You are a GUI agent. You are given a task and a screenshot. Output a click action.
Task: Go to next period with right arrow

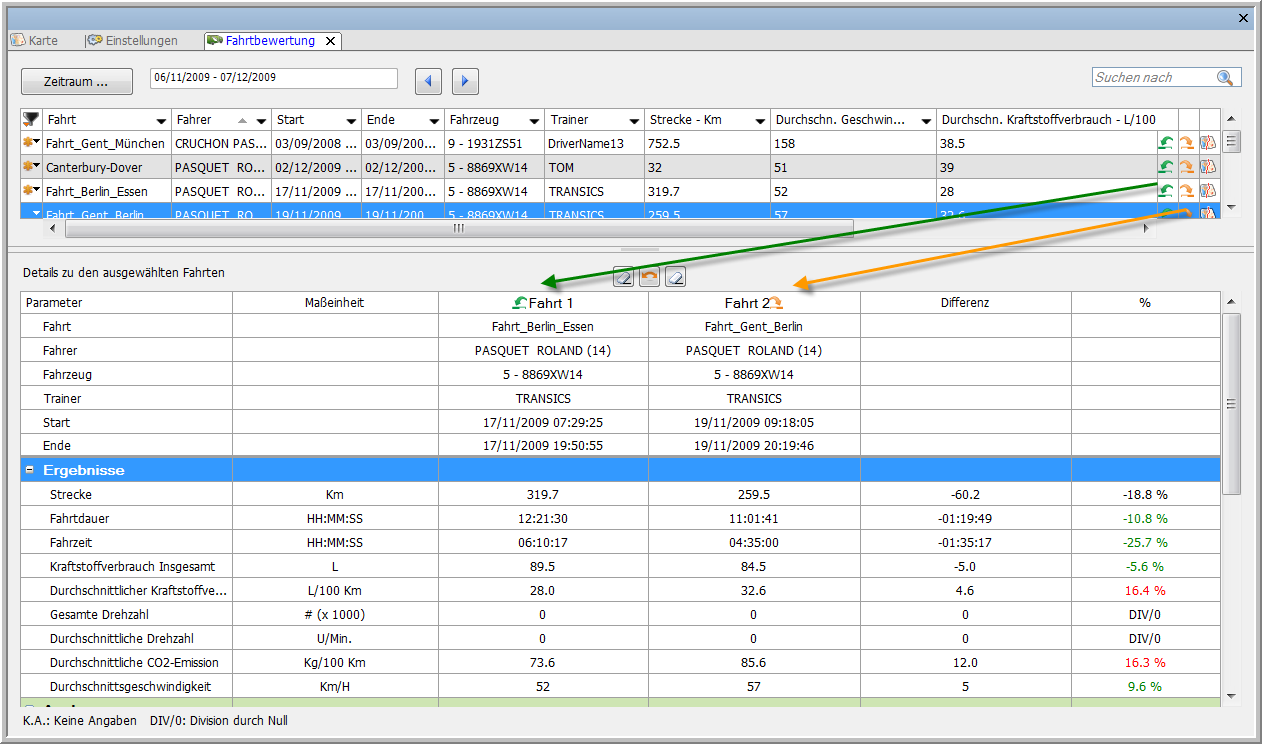(x=465, y=81)
